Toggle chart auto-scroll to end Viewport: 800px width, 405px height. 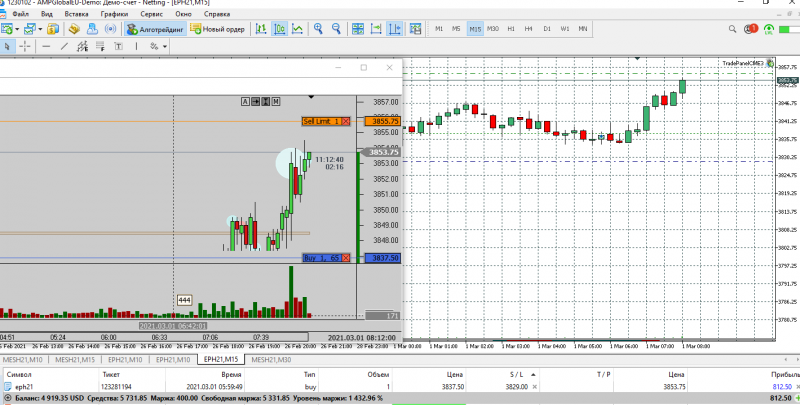(x=376, y=29)
